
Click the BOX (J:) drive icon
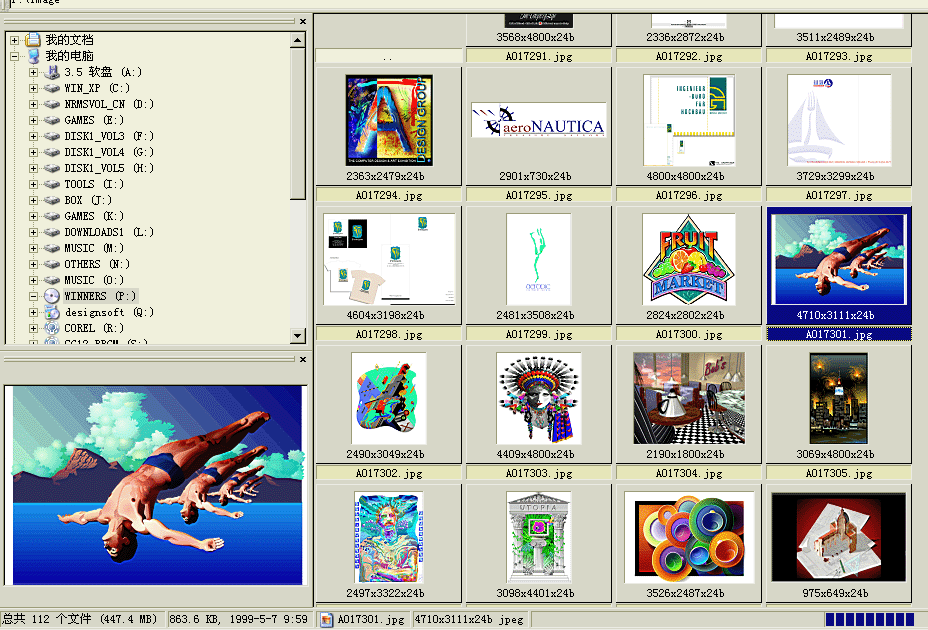pyautogui.click(x=52, y=200)
